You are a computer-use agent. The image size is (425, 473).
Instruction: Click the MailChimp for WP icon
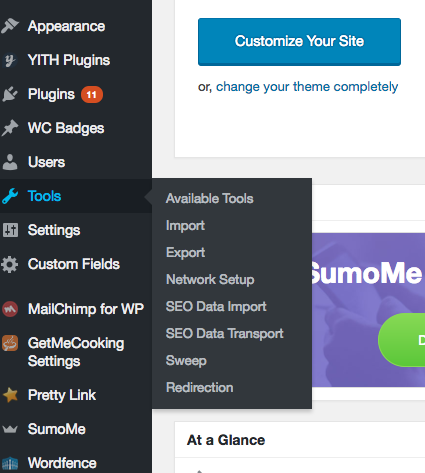(10, 309)
